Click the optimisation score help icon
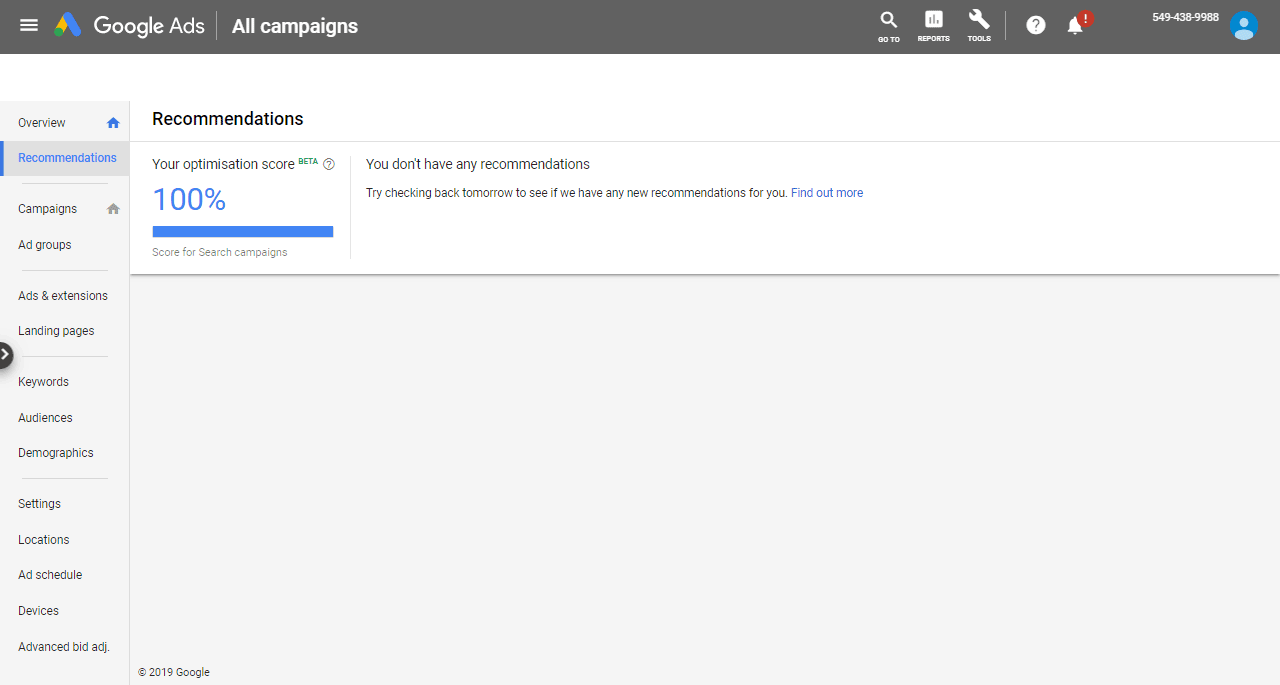The height and width of the screenshot is (685, 1280). pos(329,164)
